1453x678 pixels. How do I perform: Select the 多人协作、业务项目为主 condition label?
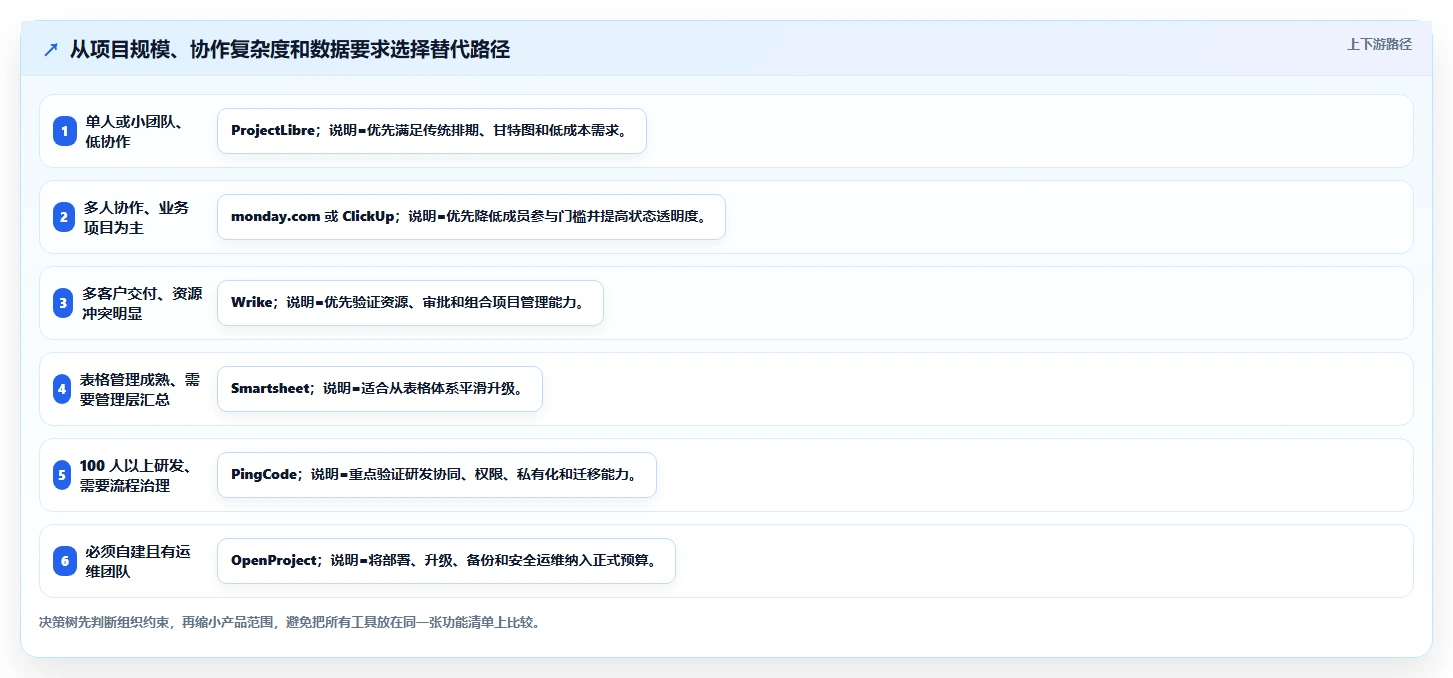point(136,217)
